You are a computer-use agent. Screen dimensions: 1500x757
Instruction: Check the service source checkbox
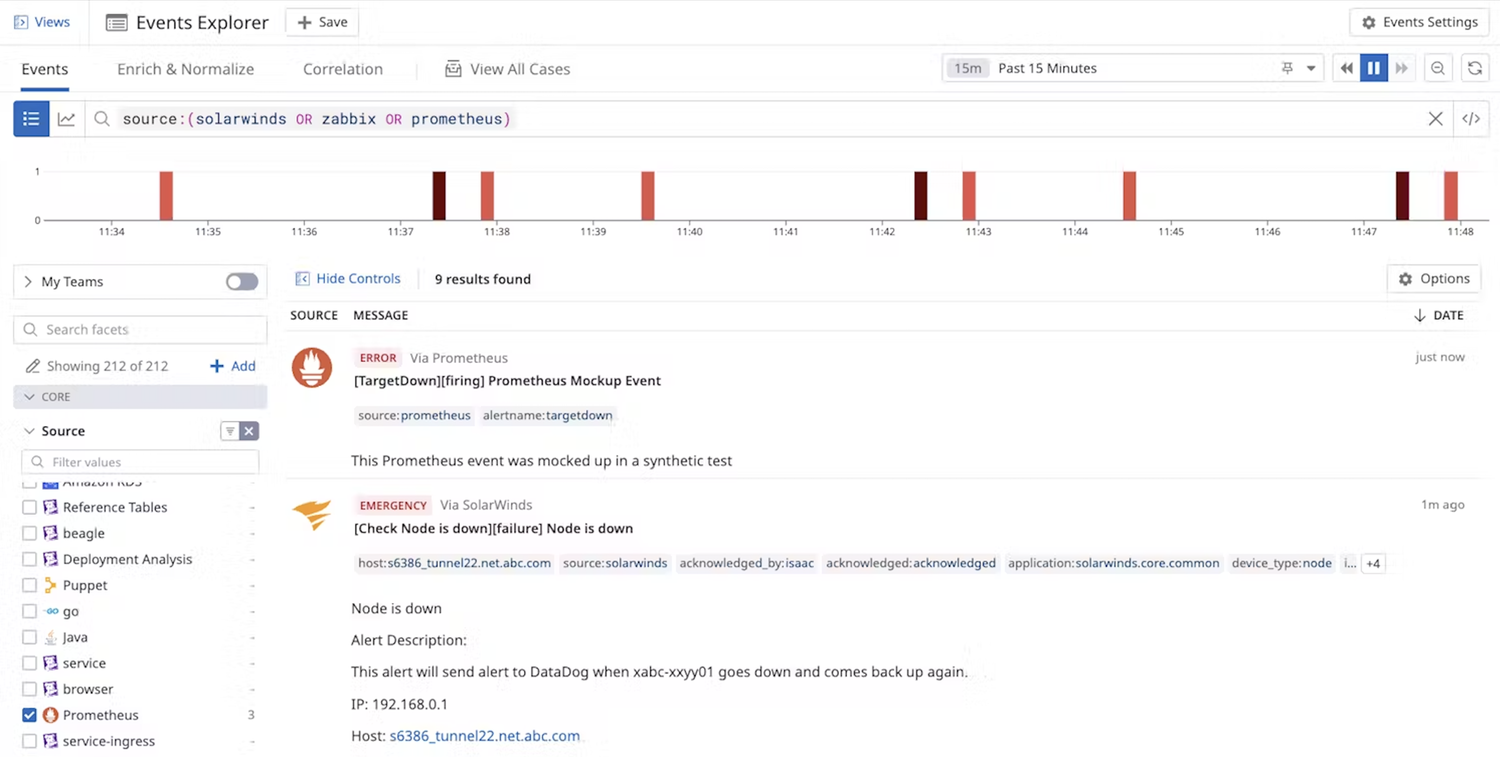(x=29, y=663)
